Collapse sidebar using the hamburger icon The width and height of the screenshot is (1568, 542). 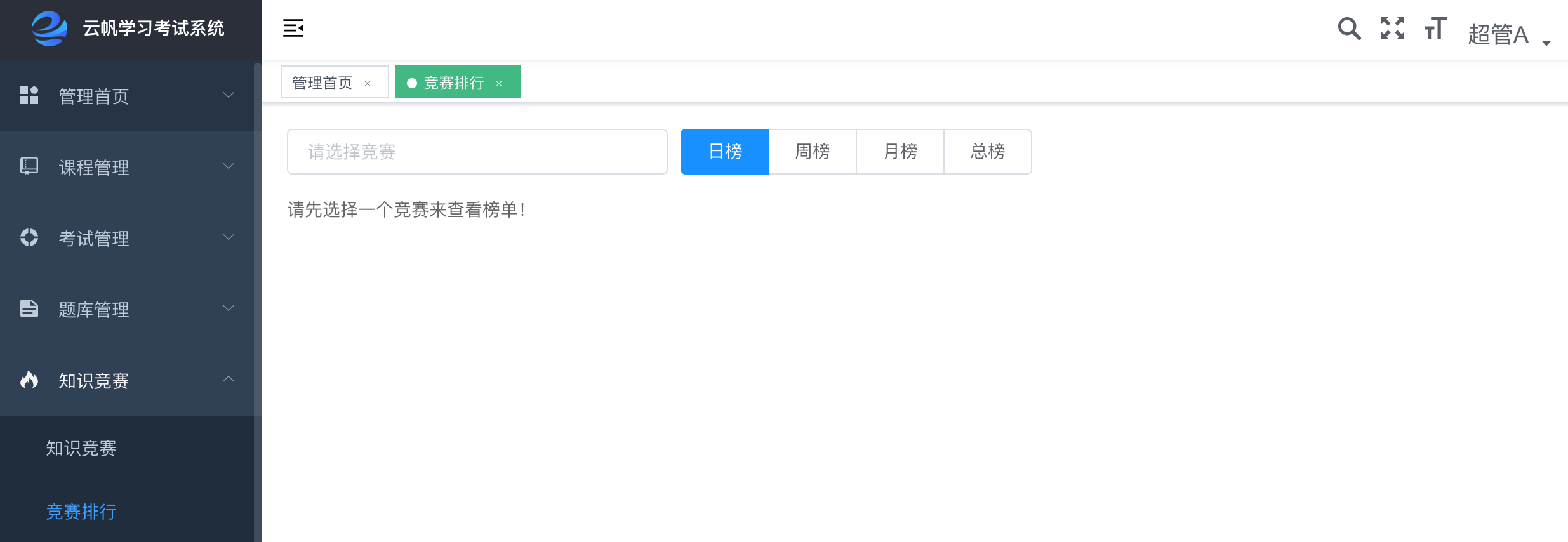click(293, 28)
